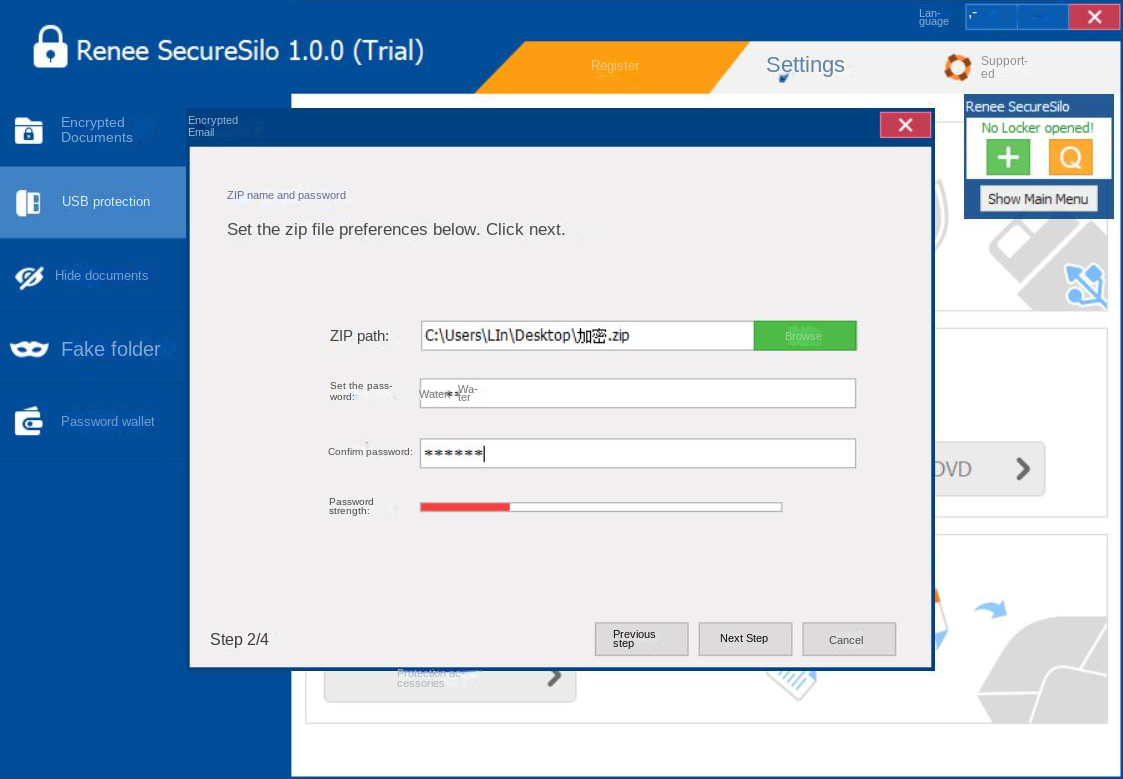This screenshot has width=1123, height=779.
Task: Go back with Previous step button
Action: (x=641, y=639)
